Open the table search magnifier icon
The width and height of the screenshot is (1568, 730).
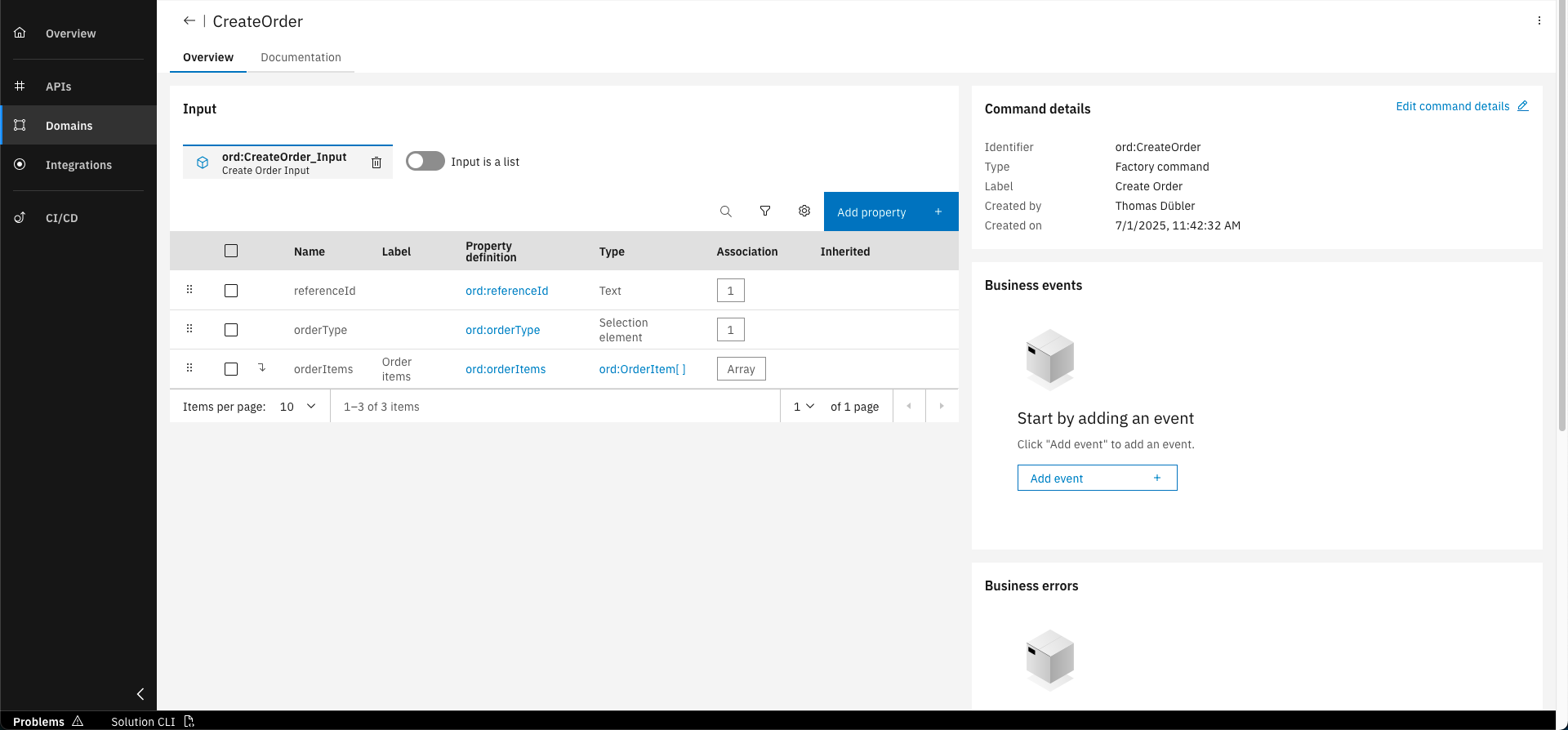pyautogui.click(x=725, y=211)
